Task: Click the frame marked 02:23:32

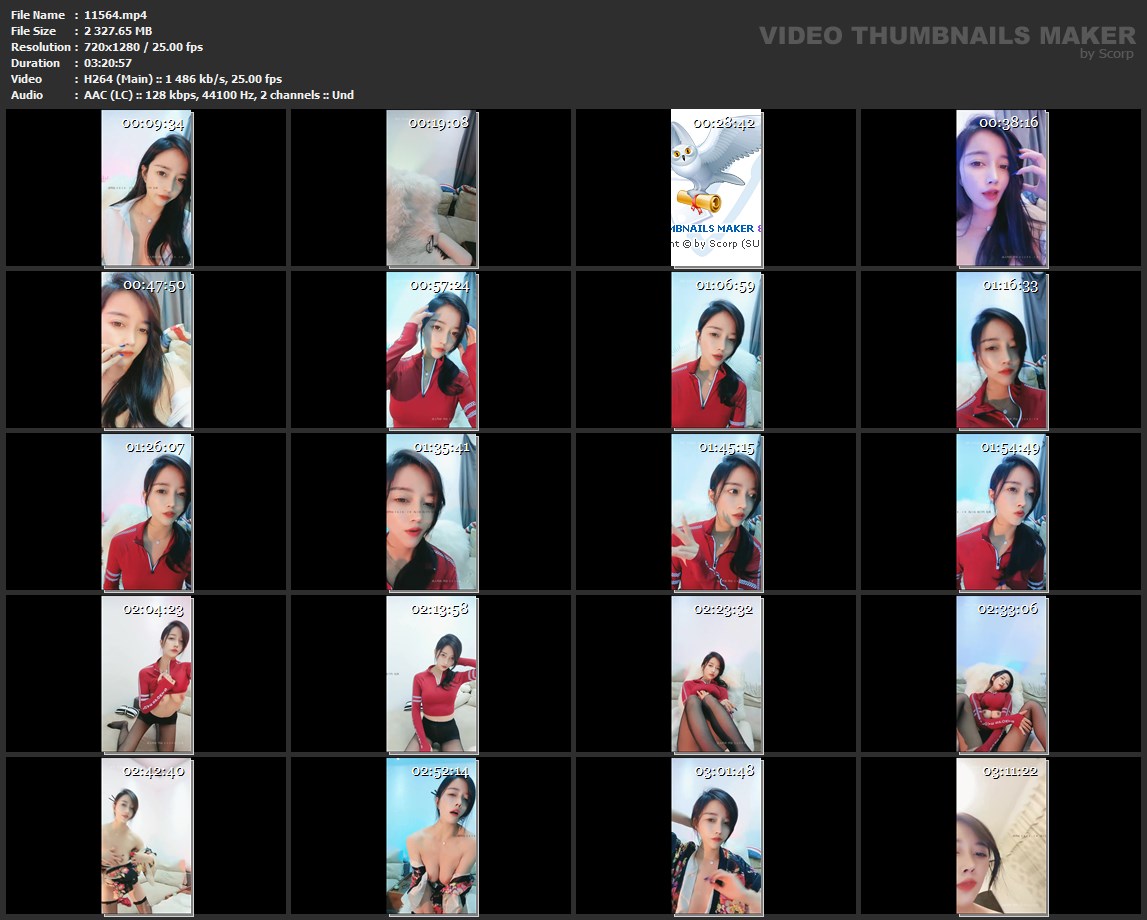Action: [716, 674]
